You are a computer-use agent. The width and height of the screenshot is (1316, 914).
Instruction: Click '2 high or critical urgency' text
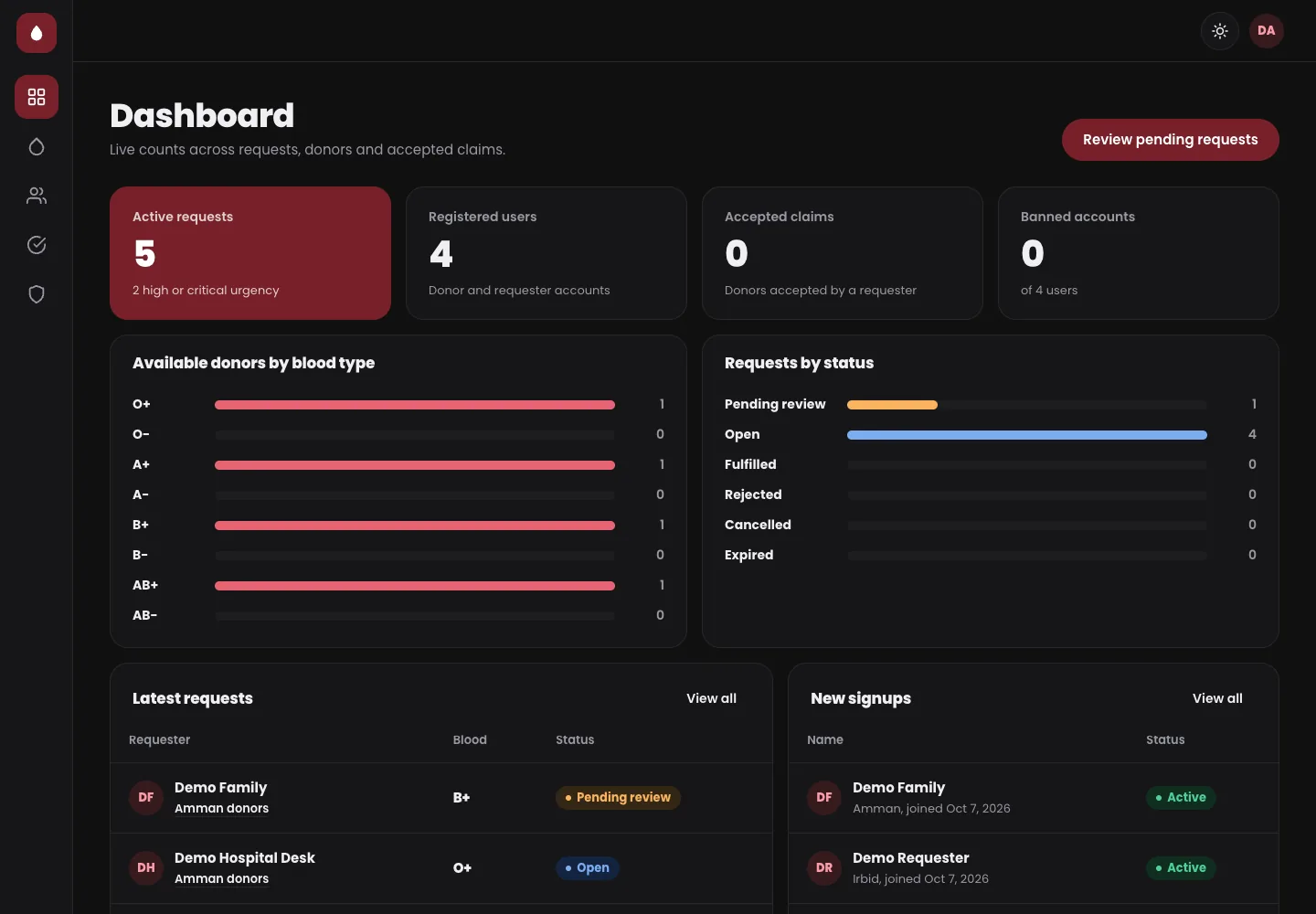[206, 291]
